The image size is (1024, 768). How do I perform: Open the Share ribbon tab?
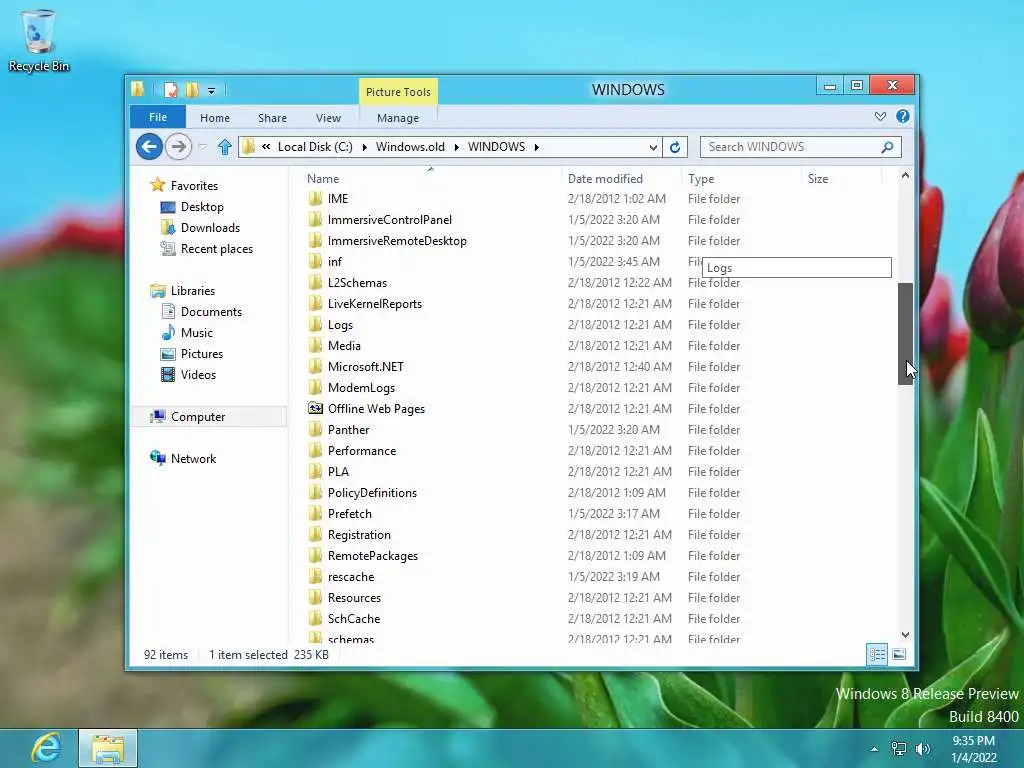[272, 118]
